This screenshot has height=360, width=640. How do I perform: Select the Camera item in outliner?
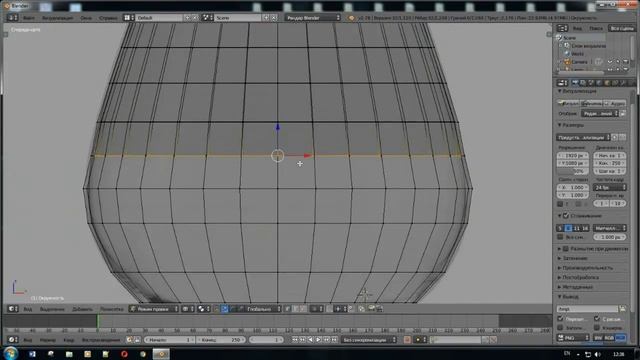[x=579, y=62]
